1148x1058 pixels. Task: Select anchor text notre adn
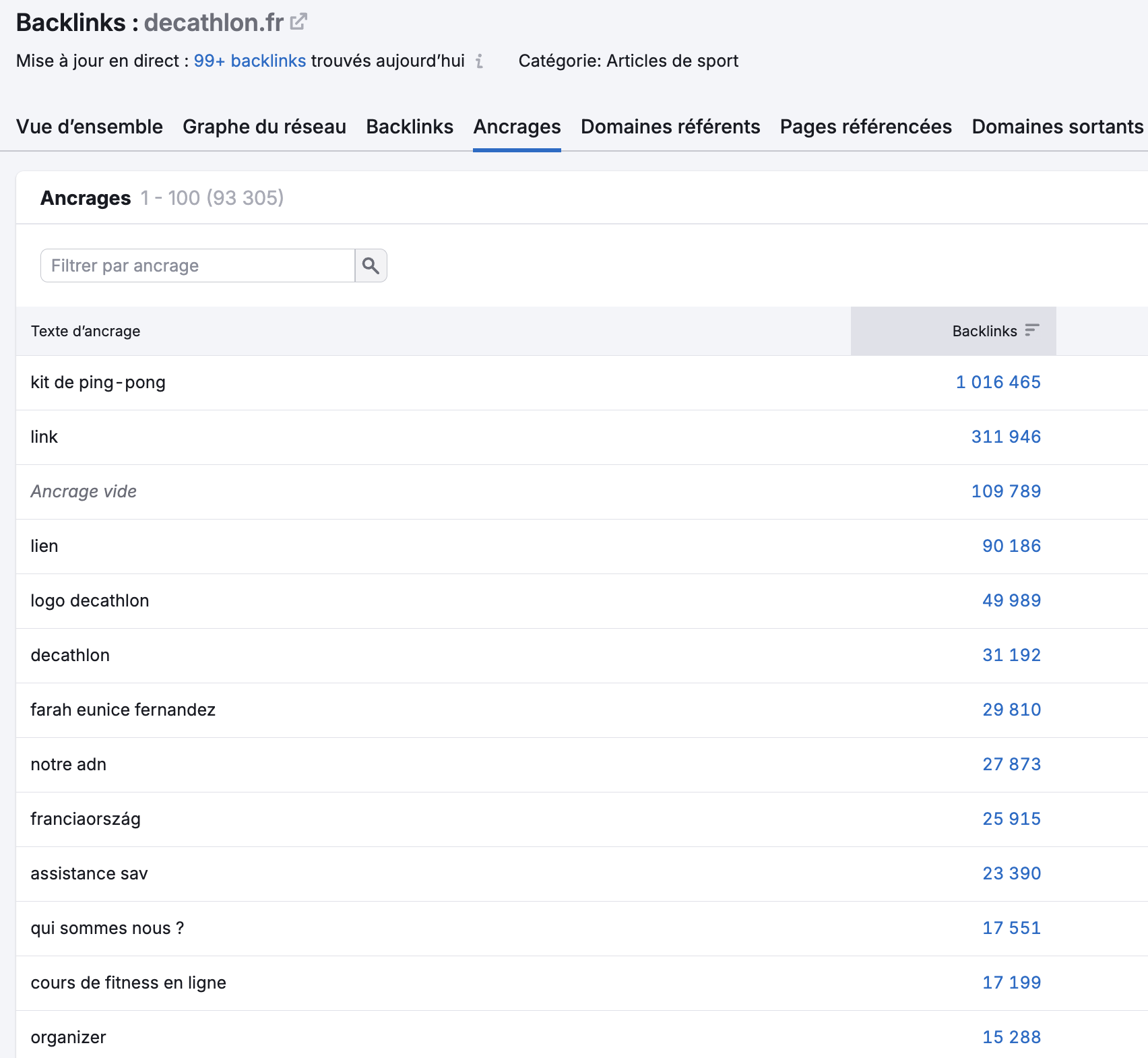coord(68,764)
